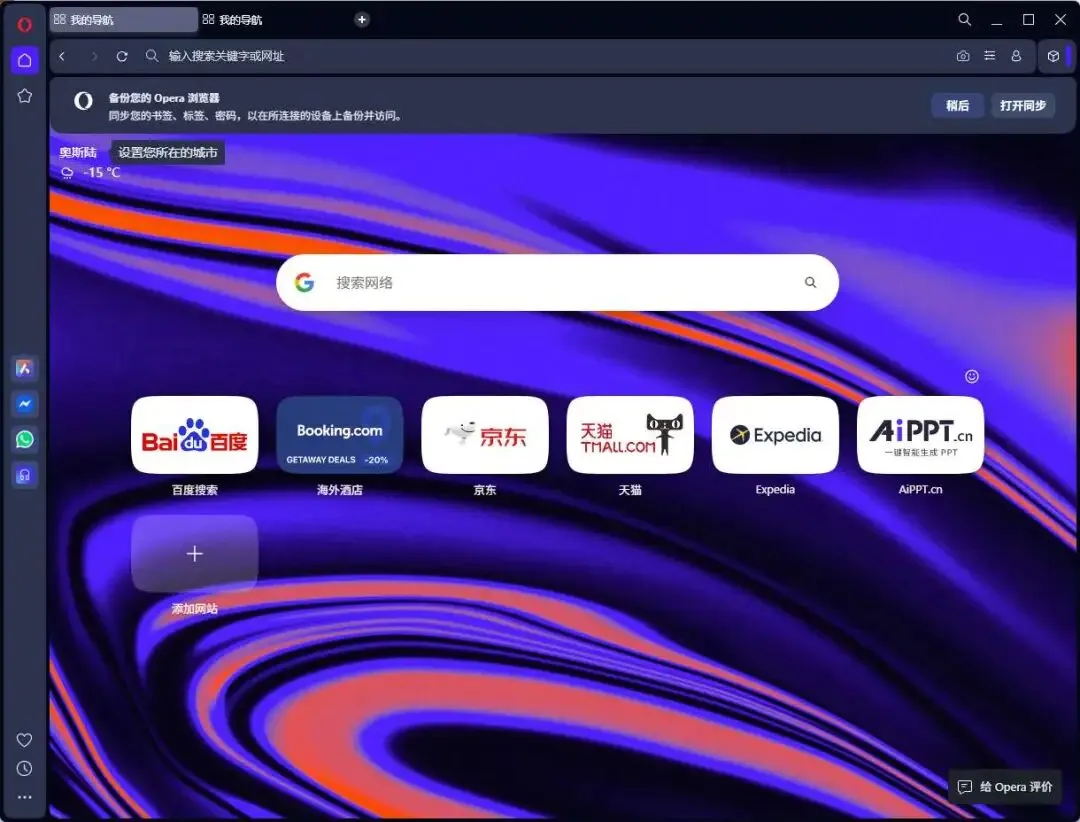Open the user profile icon
The width and height of the screenshot is (1080, 822).
(1016, 56)
